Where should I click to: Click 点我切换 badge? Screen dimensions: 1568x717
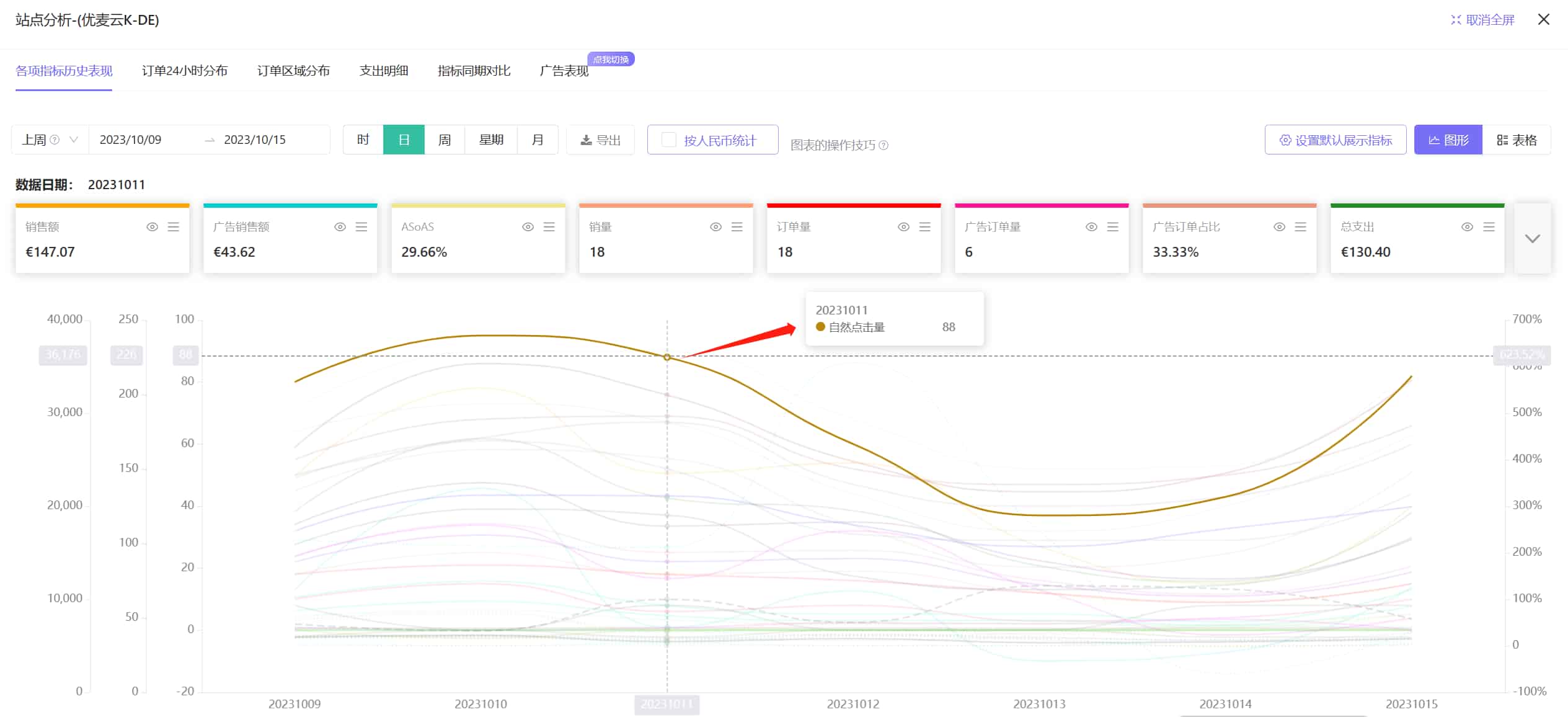[x=611, y=60]
